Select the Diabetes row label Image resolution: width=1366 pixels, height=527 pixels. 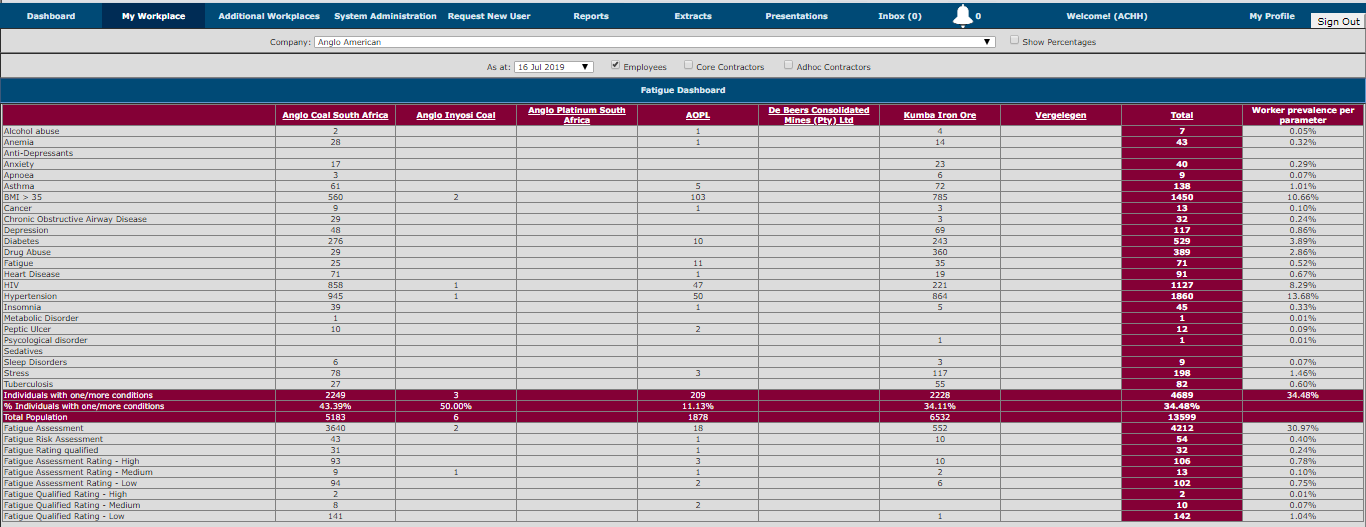pyautogui.click(x=21, y=241)
